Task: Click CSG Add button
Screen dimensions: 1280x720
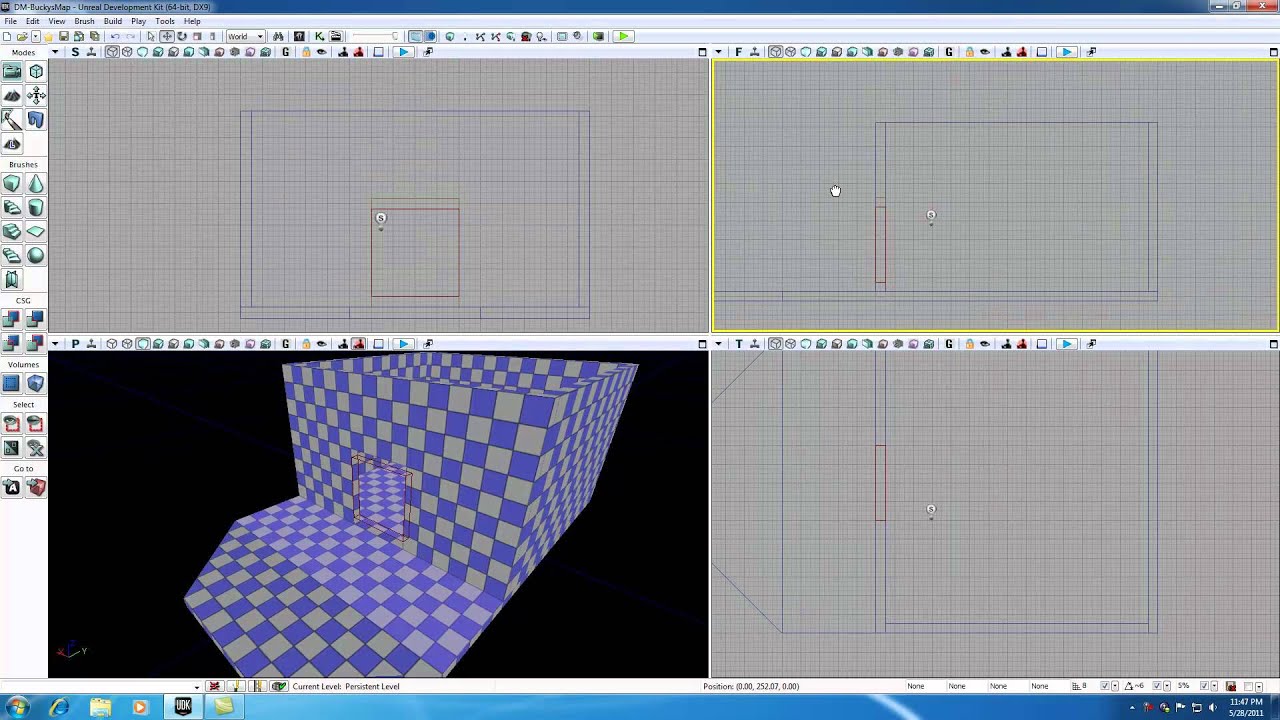Action: coord(12,319)
